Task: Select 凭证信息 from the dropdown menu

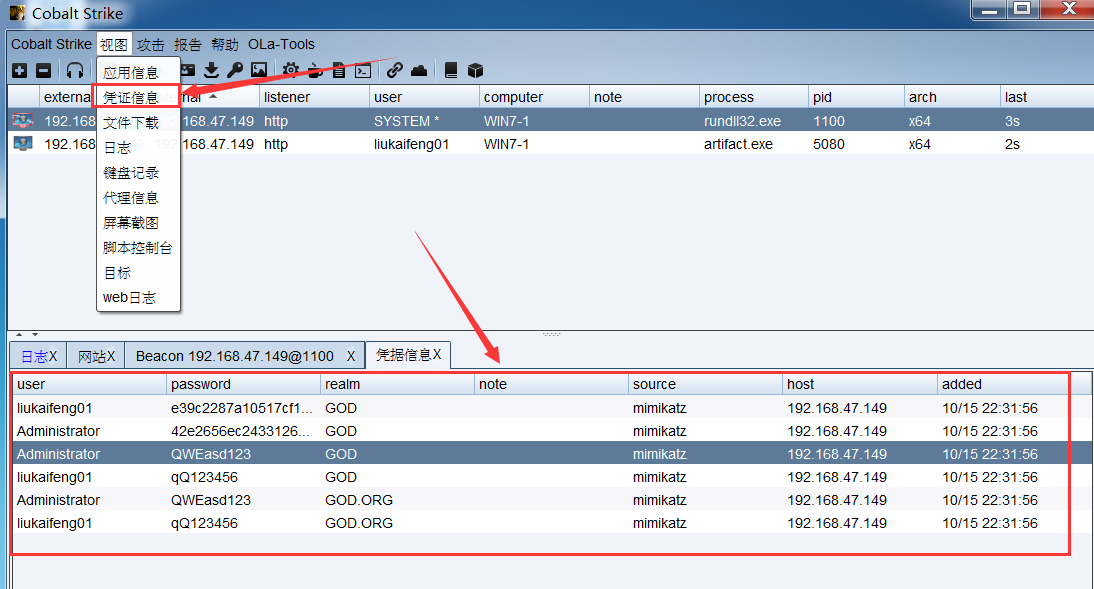Action: point(138,98)
